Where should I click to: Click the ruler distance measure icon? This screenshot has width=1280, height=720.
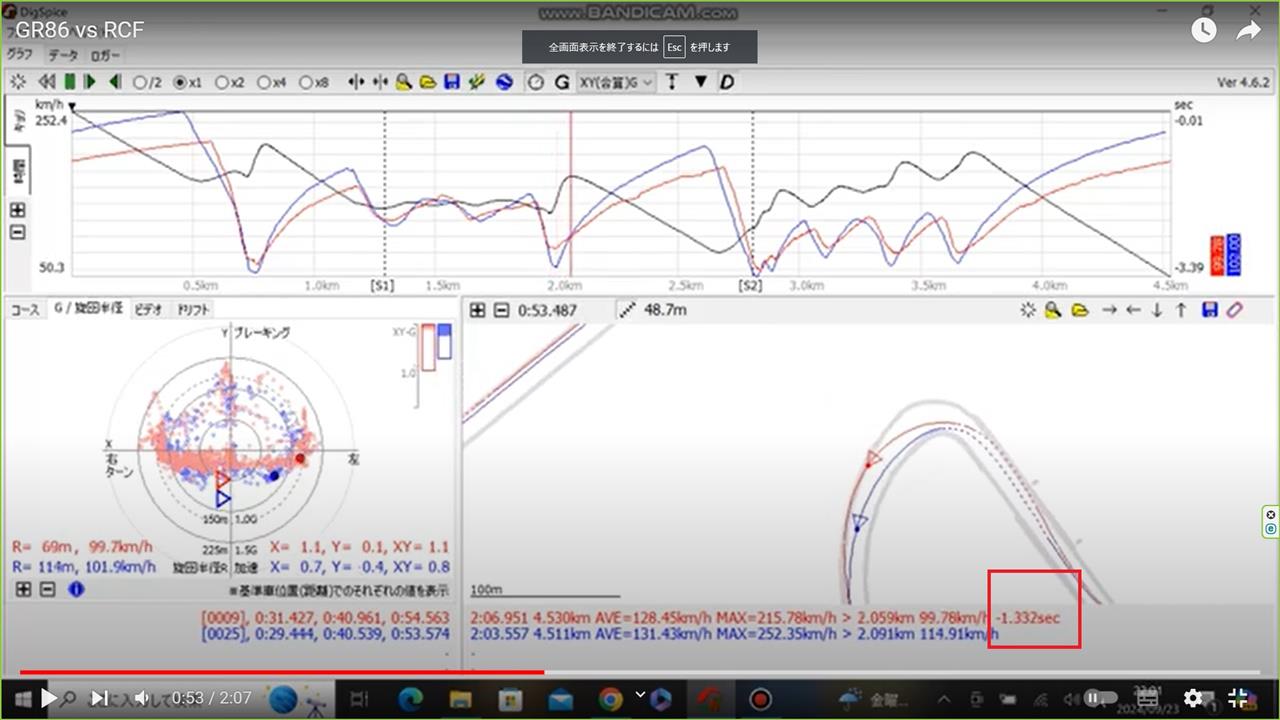click(627, 310)
